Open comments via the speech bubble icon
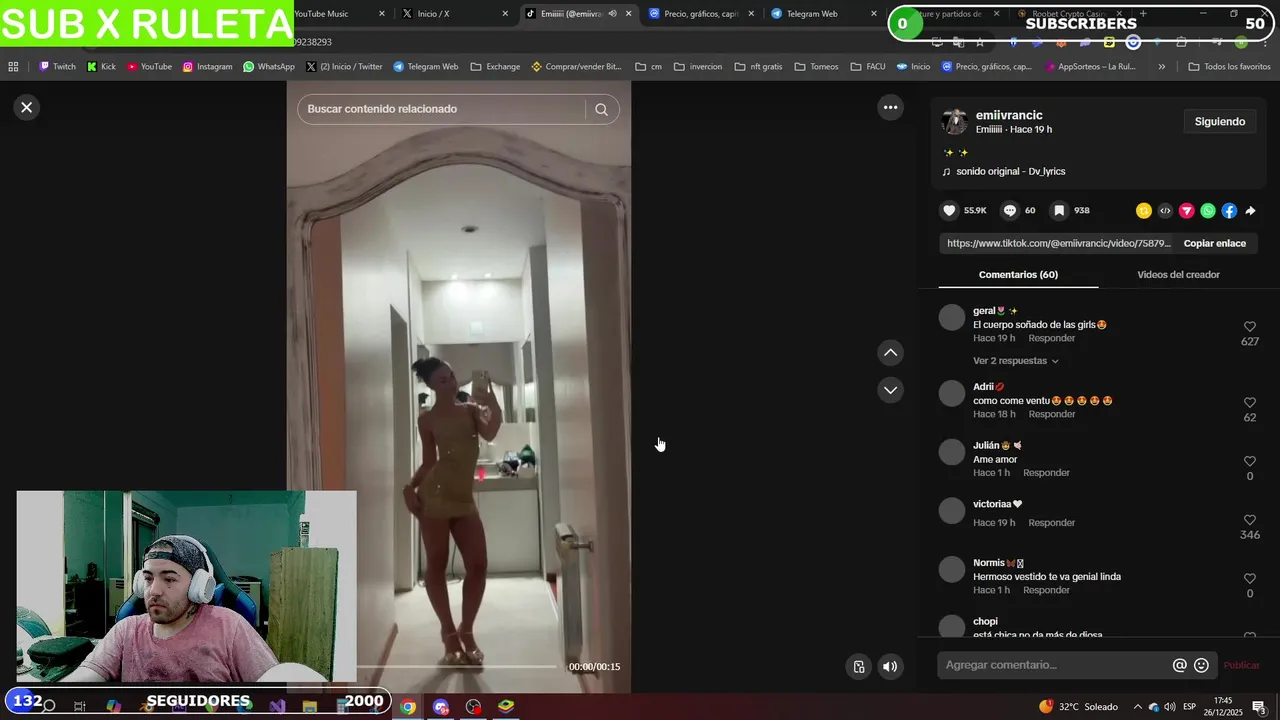Image resolution: width=1280 pixels, height=720 pixels. click(1010, 210)
